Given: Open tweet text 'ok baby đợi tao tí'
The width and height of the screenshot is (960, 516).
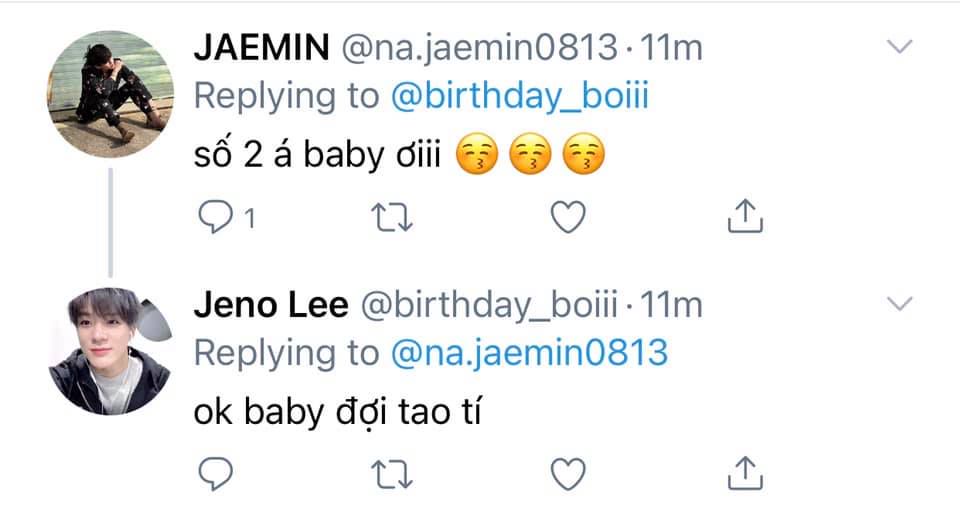Looking at the screenshot, I should pyautogui.click(x=337, y=412).
